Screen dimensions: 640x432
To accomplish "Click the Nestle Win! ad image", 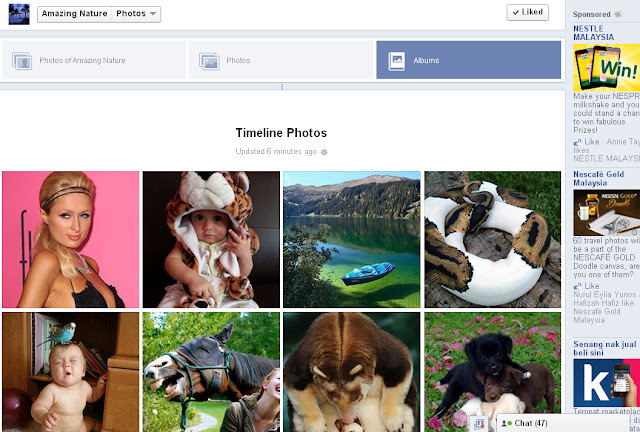I will pyautogui.click(x=607, y=67).
